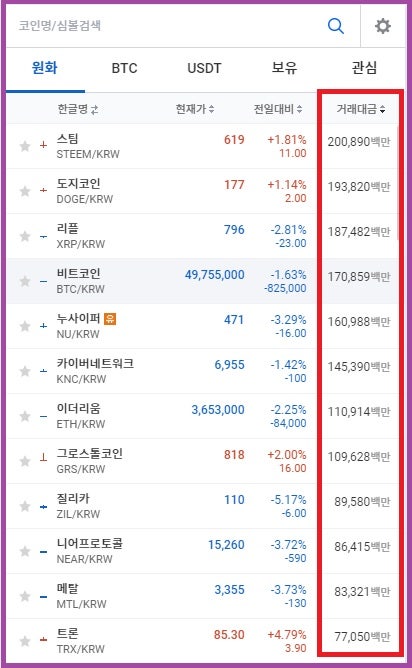Focus the 코인명/심볼검색 search field
The height and width of the screenshot is (668, 412).
[166, 26]
